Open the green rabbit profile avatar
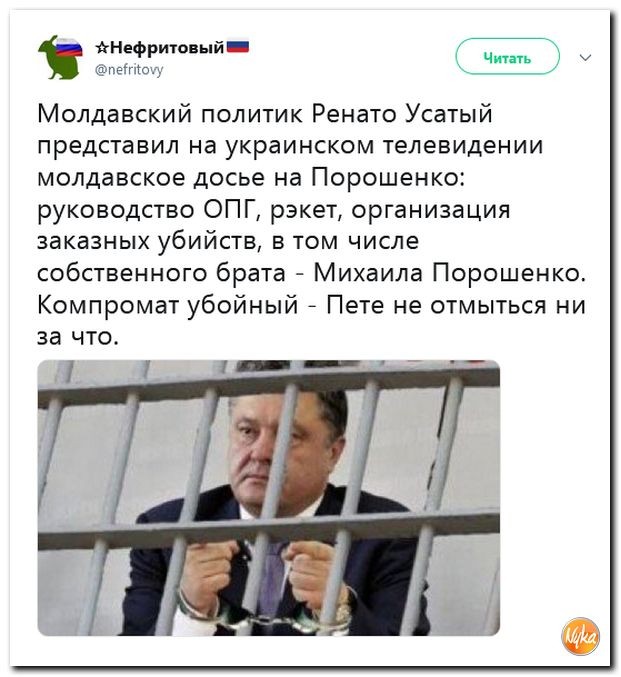This screenshot has width=621, height=677. point(60,57)
